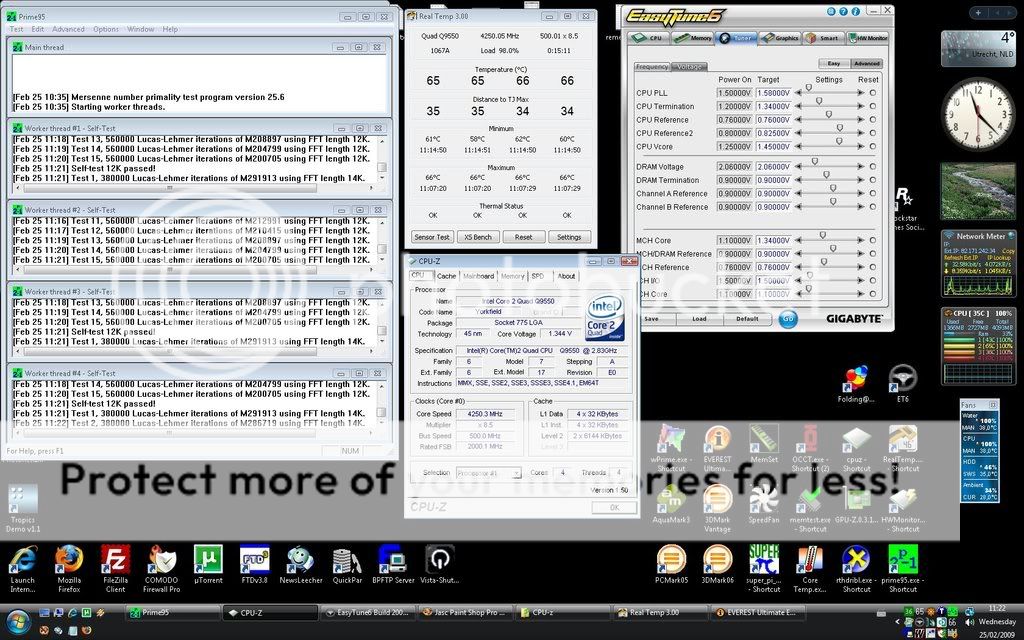Click the CPU PLL decrease arrow
Image resolution: width=1024 pixels, height=640 pixels.
coord(797,93)
